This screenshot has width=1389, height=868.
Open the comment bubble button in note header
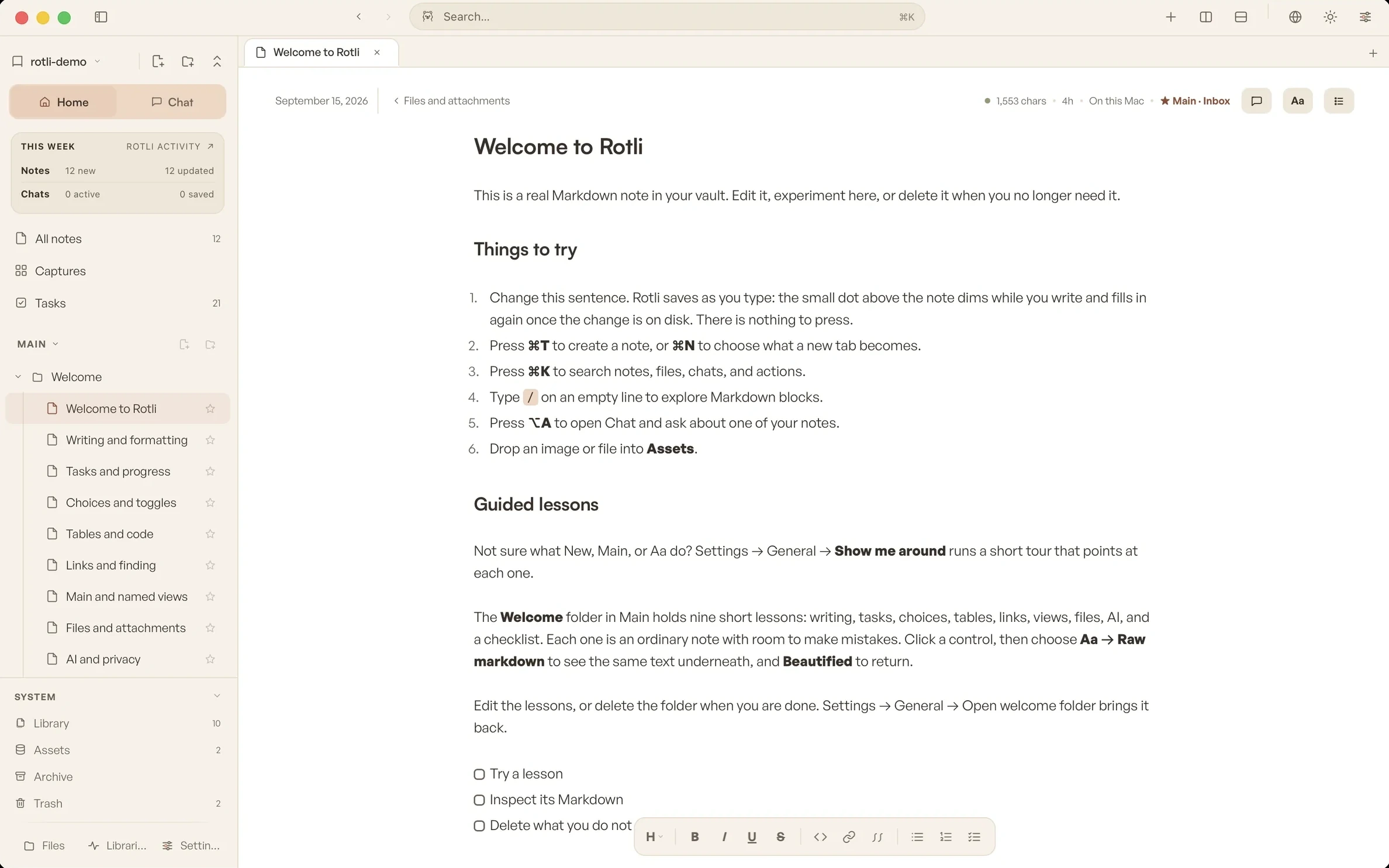tap(1256, 101)
